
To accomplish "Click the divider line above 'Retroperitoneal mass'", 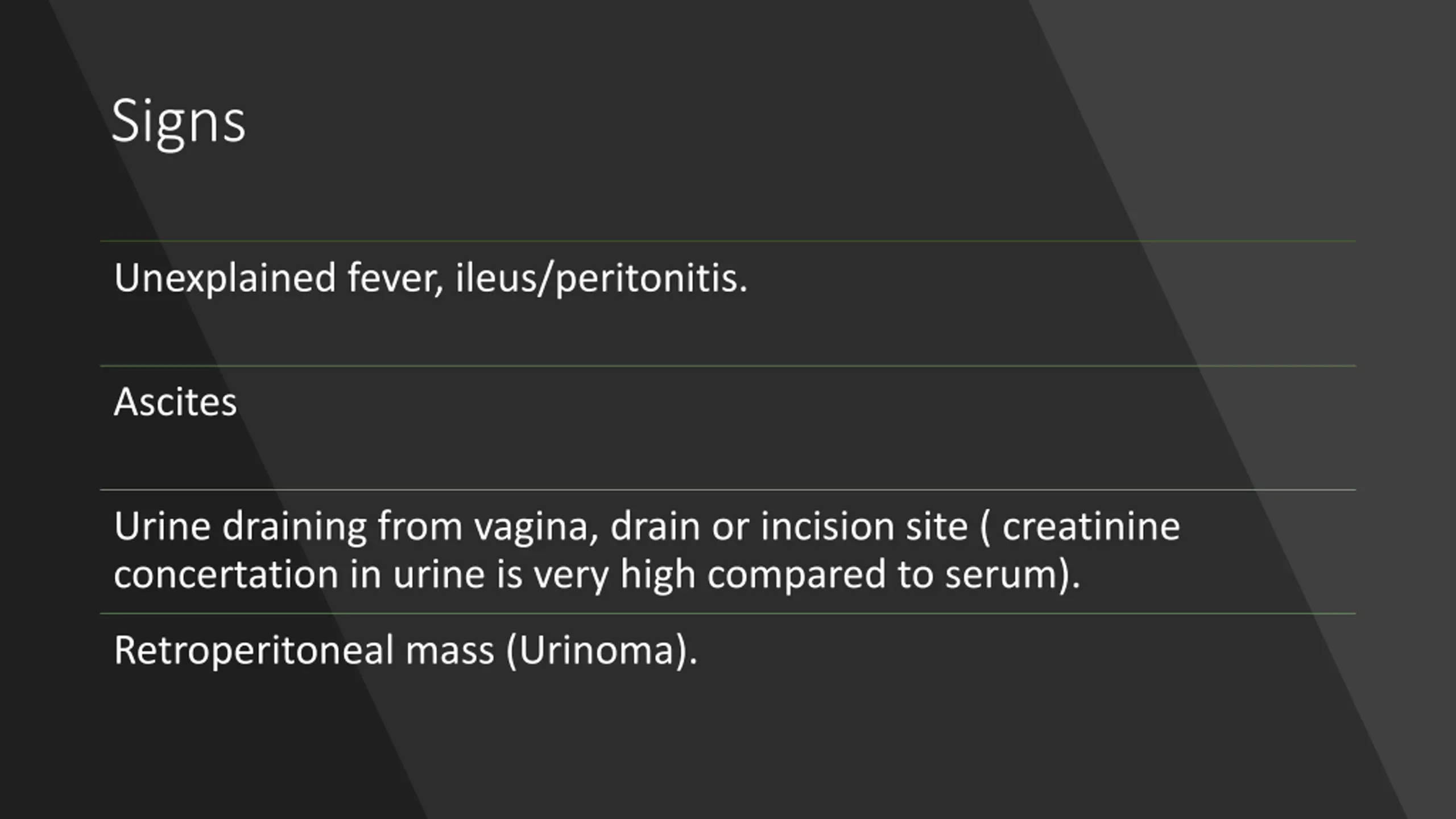I will click(x=728, y=614).
